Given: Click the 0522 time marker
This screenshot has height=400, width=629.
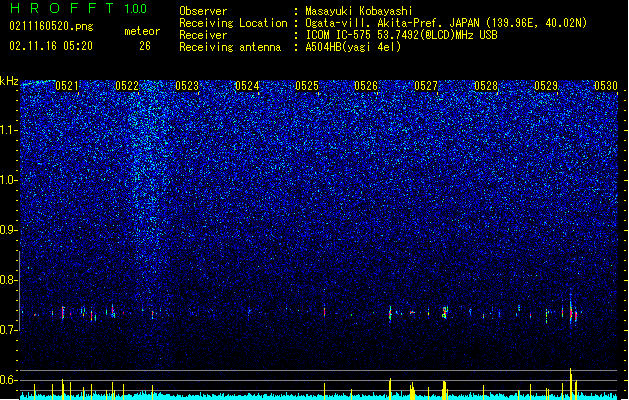Looking at the screenshot, I should [x=127, y=86].
